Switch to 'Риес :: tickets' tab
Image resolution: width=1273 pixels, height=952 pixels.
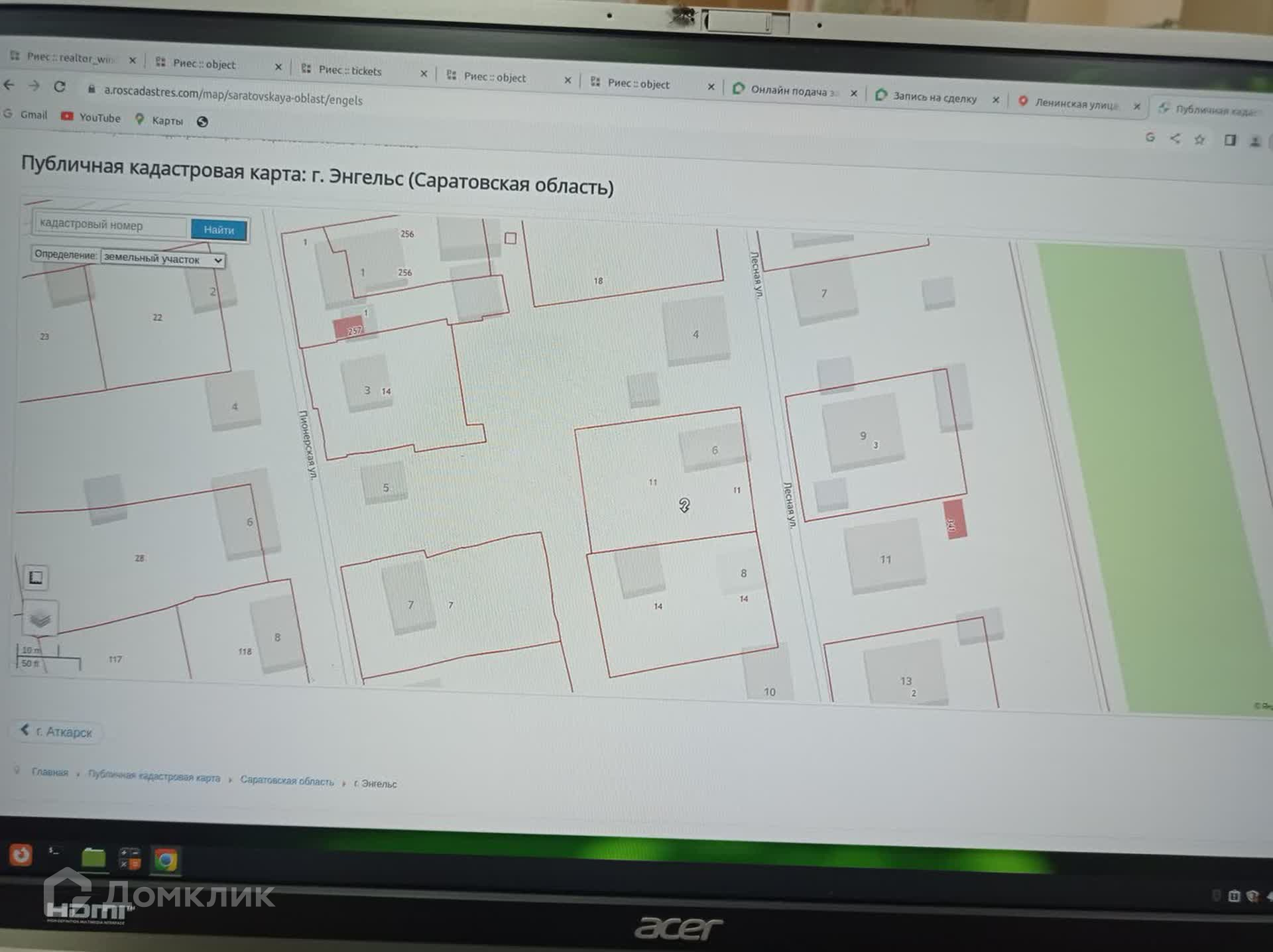click(x=350, y=71)
